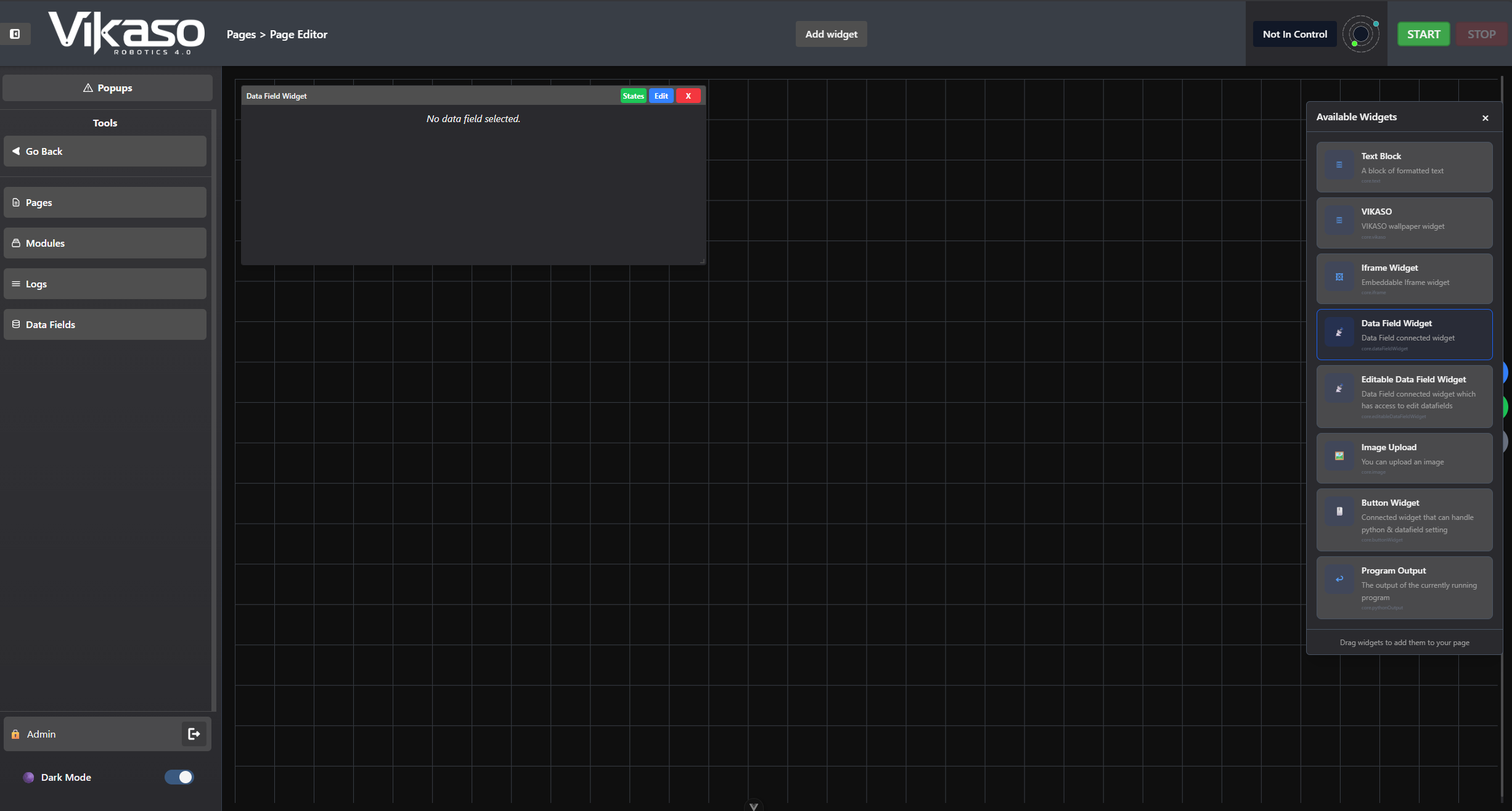This screenshot has height=811, width=1512.
Task: Edit the Data Field Widget
Action: [x=661, y=96]
